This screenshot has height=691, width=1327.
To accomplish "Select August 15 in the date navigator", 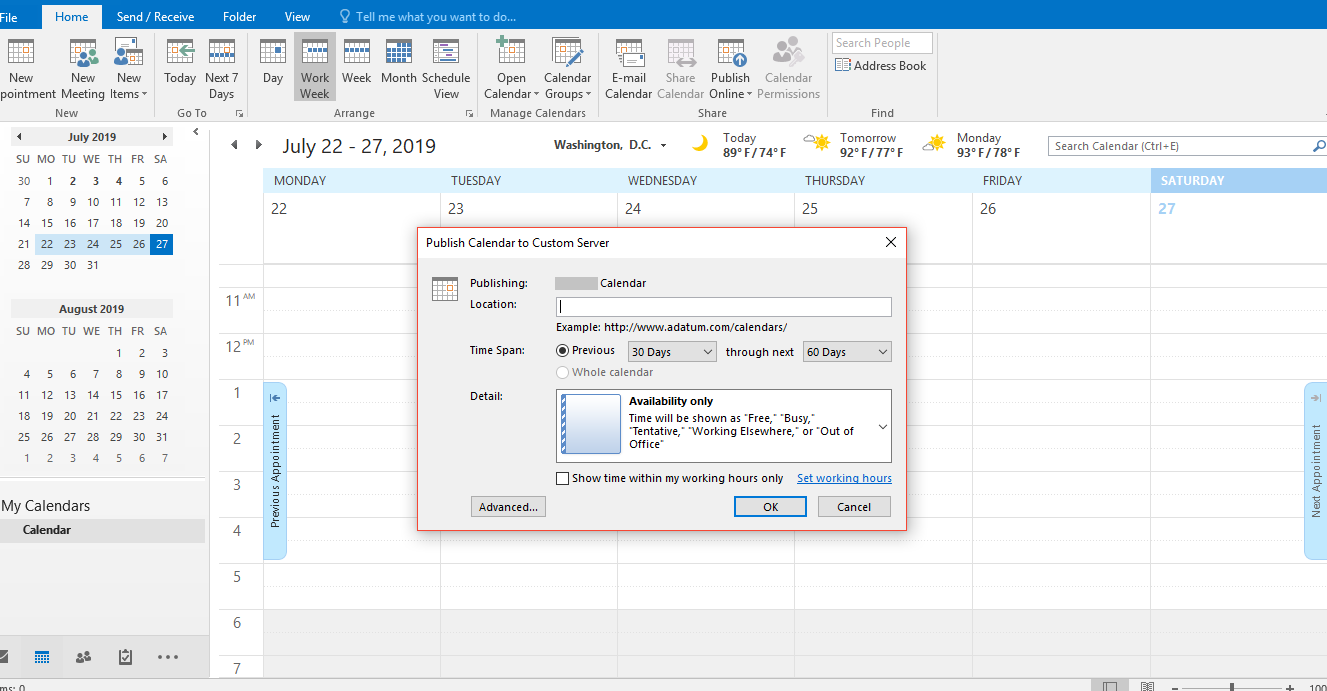I will (116, 395).
